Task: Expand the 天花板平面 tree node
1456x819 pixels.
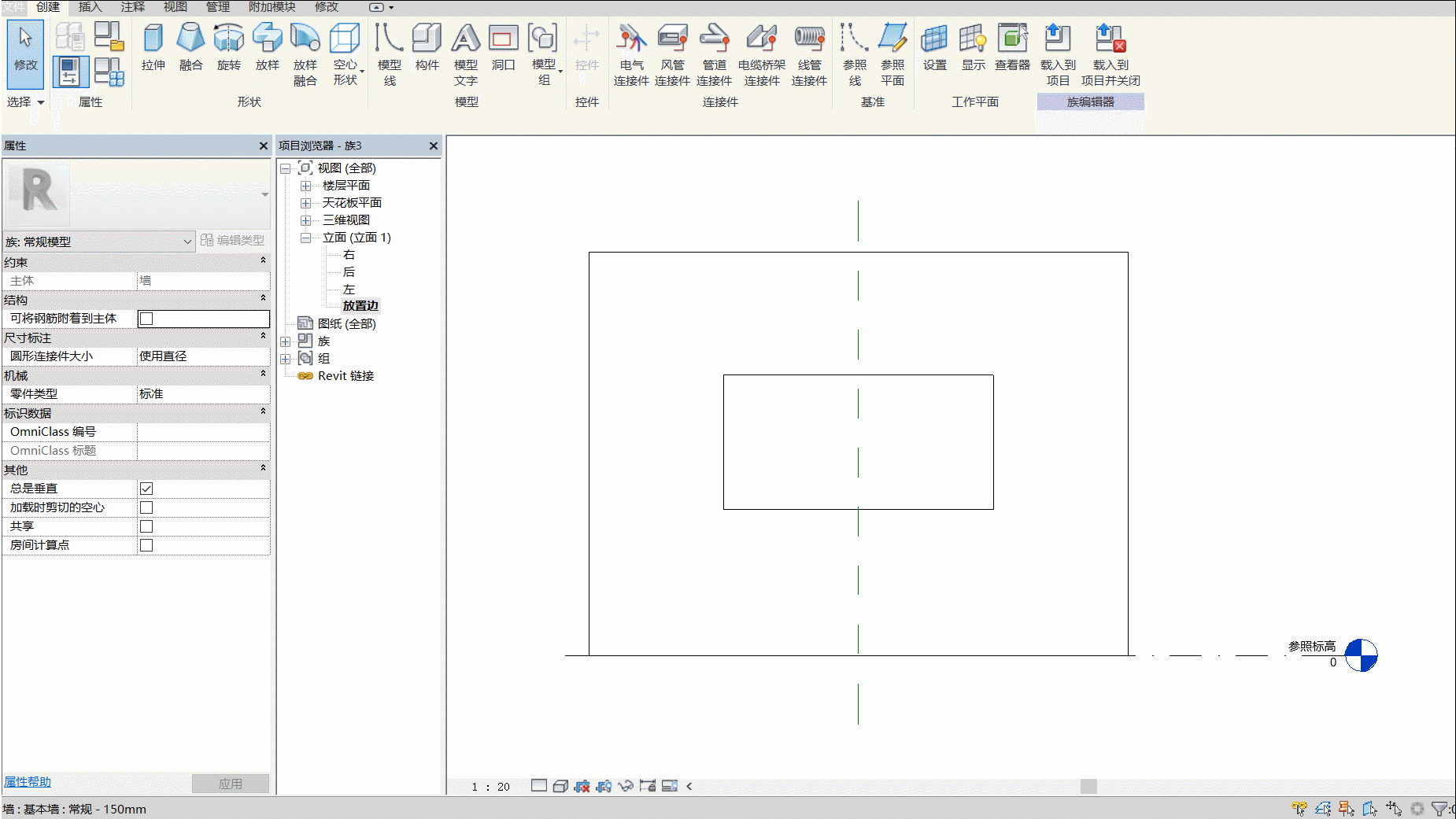Action: point(306,203)
